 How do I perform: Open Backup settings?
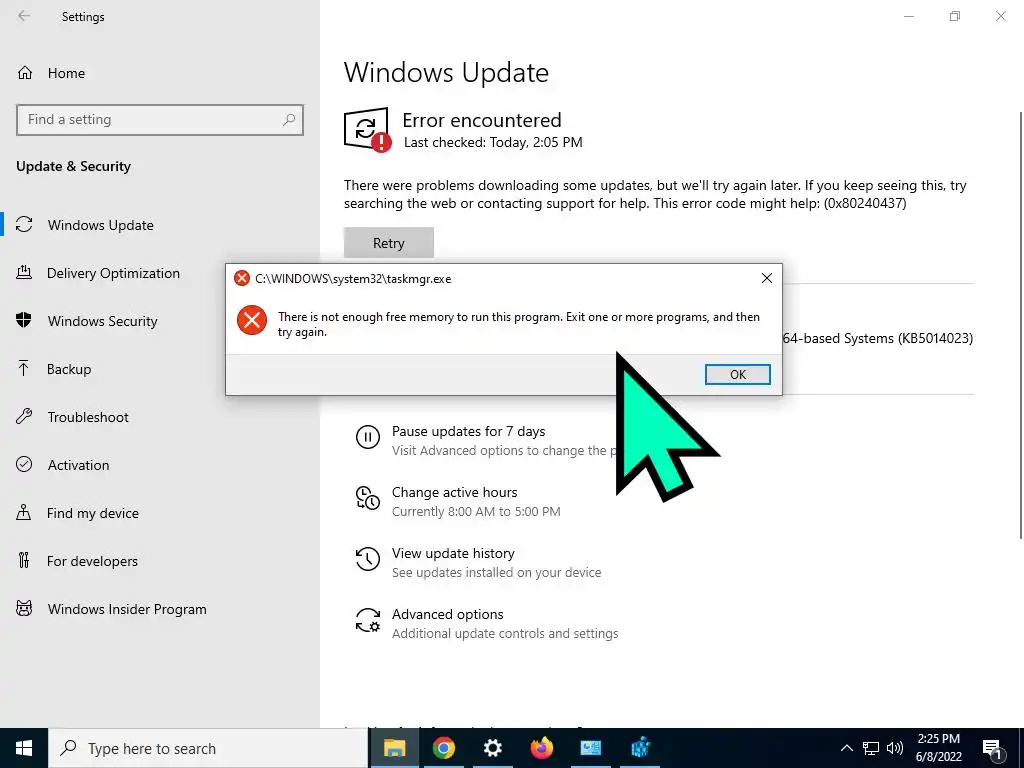(69, 369)
